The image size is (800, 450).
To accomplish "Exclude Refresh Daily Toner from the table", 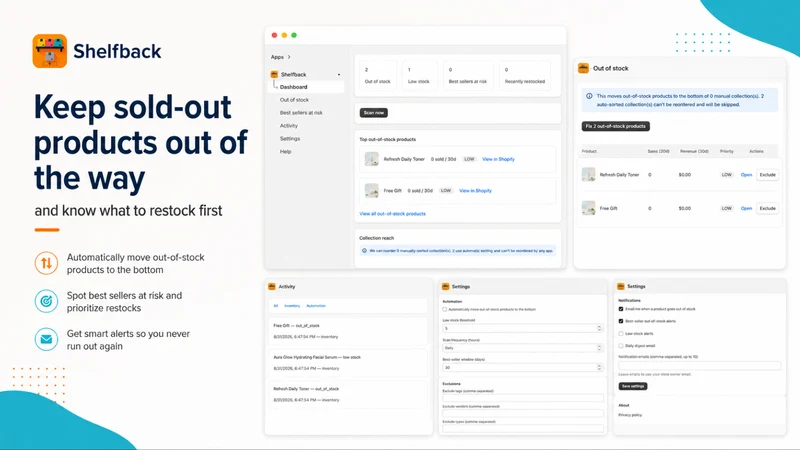I will [x=767, y=174].
